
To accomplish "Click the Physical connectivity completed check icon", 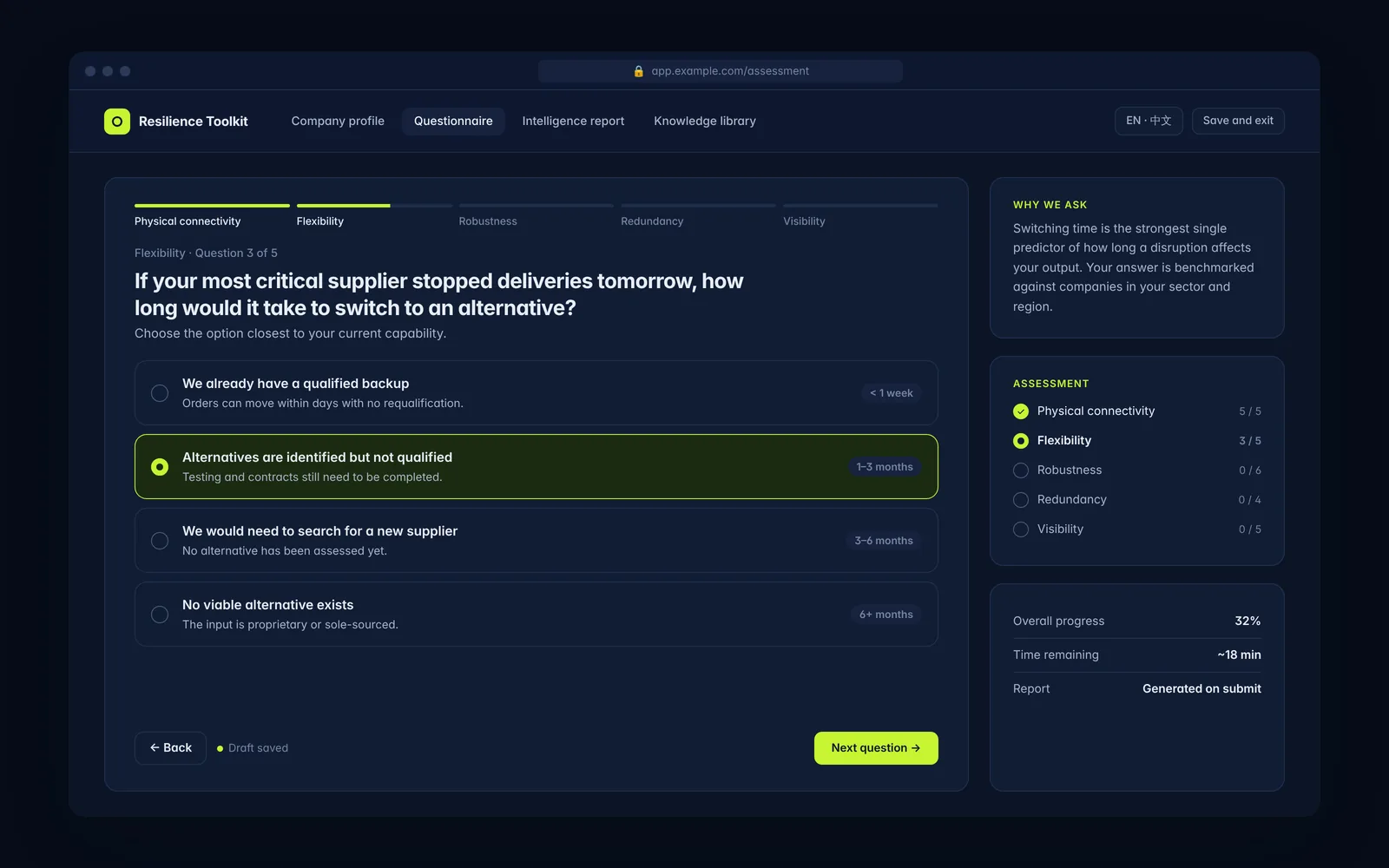I will point(1021,411).
